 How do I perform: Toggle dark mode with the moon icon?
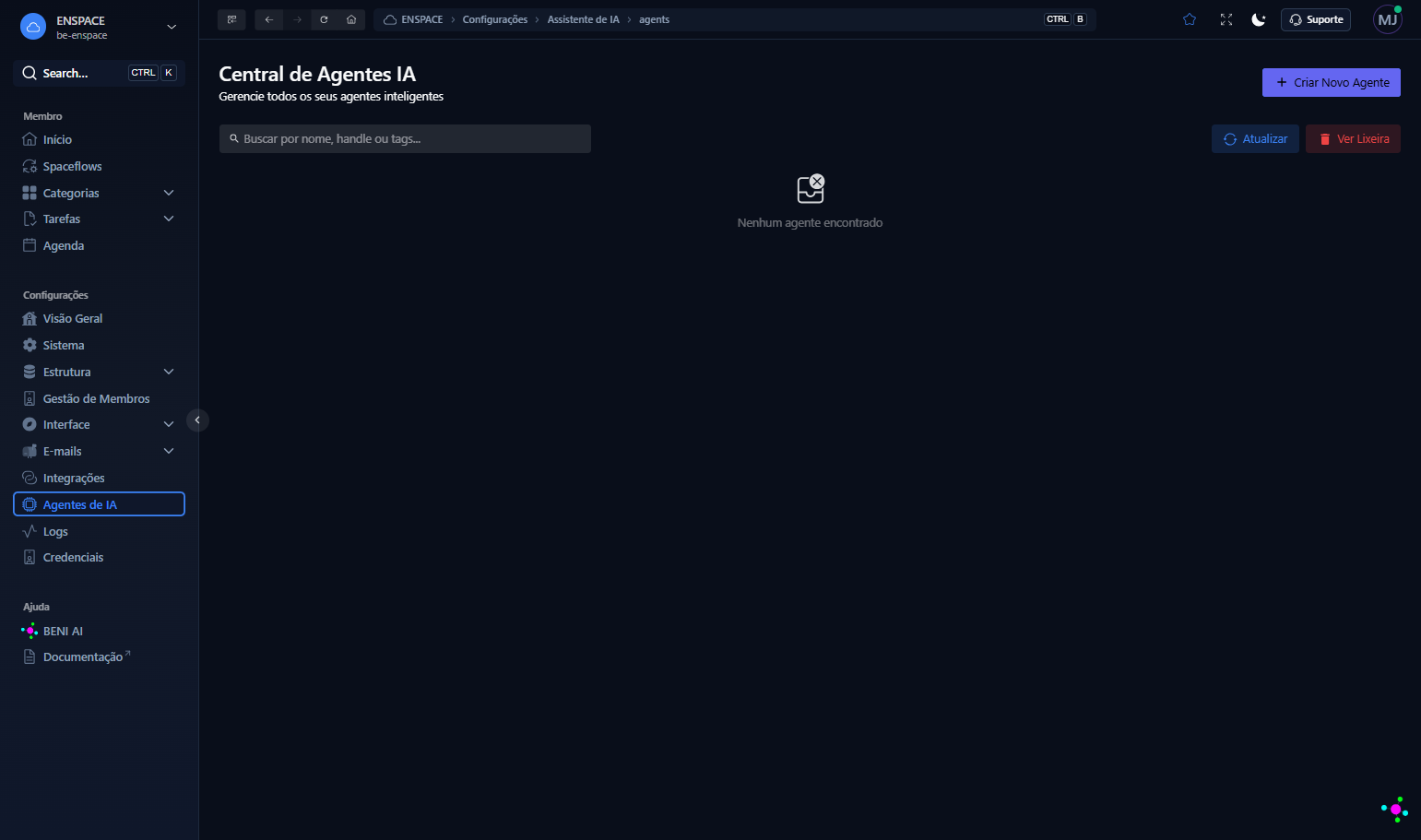coord(1259,19)
